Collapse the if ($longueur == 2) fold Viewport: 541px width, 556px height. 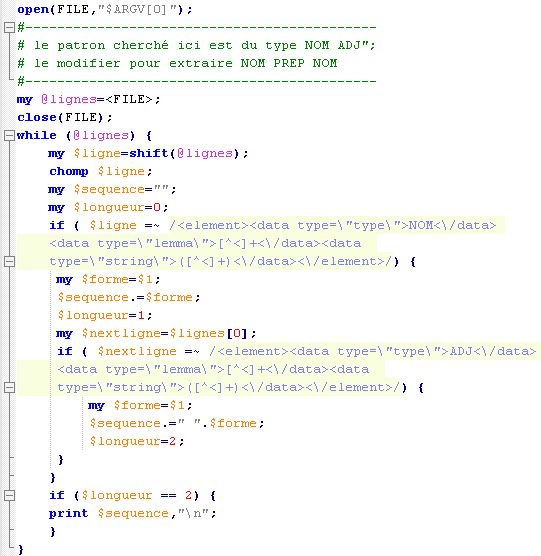tap(9, 495)
